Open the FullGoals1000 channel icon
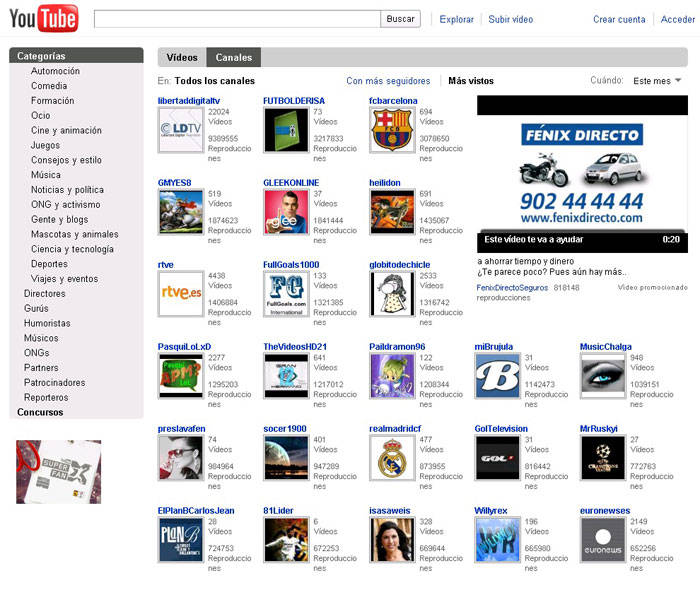This screenshot has height=590, width=700. click(285, 293)
